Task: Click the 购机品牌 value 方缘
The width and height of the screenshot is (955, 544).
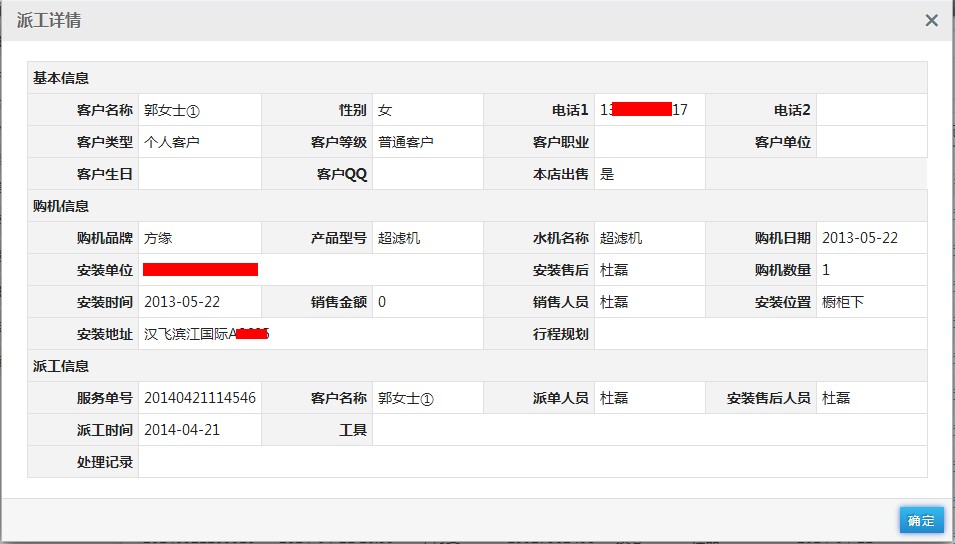Action: click(x=158, y=238)
